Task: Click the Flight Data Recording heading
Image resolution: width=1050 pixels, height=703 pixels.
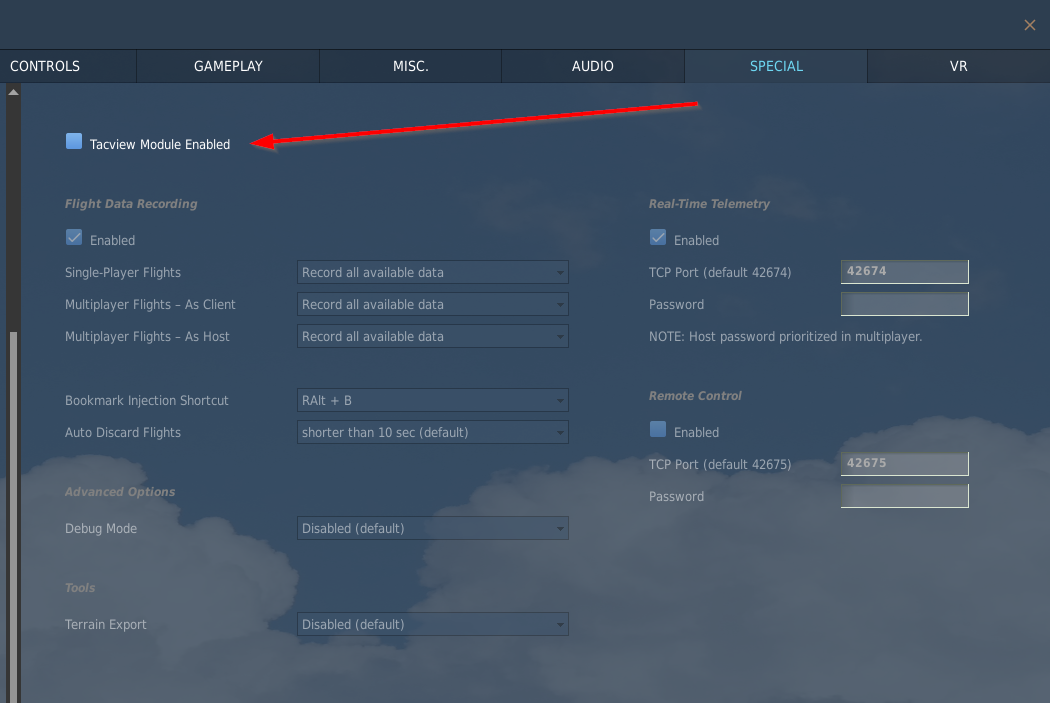Action: pos(131,204)
